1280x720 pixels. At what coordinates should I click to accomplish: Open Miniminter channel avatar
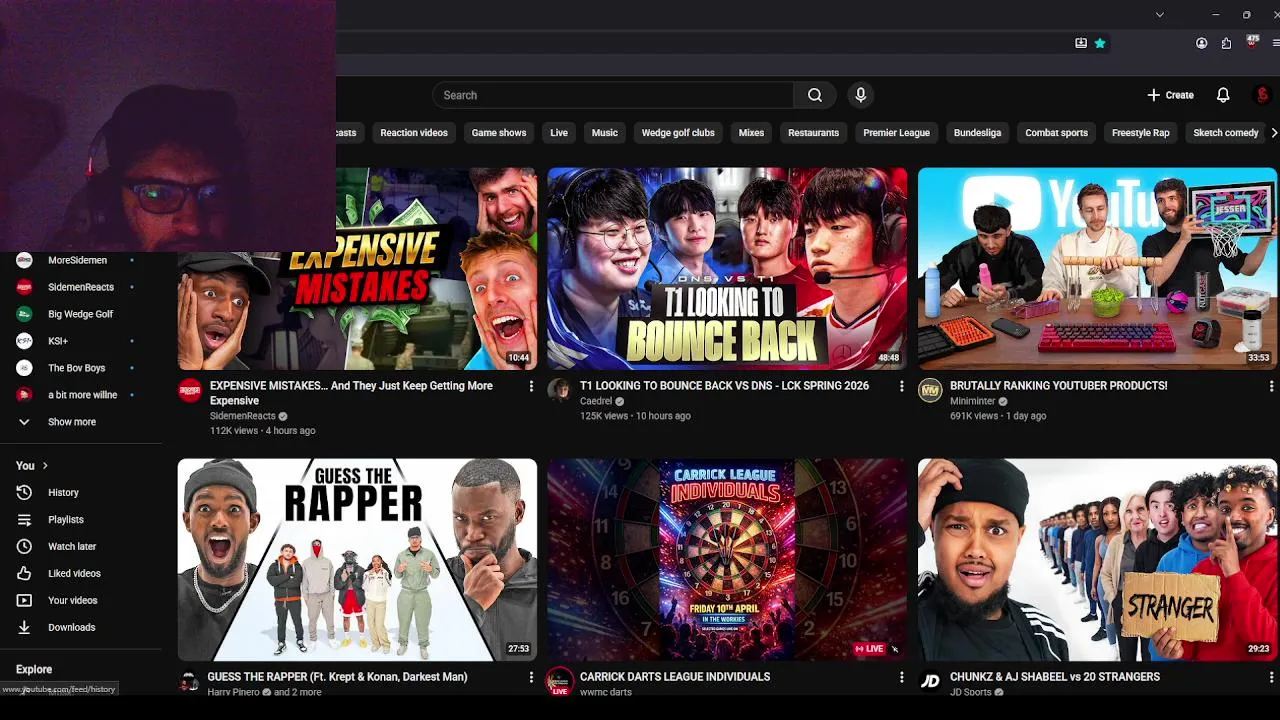930,390
